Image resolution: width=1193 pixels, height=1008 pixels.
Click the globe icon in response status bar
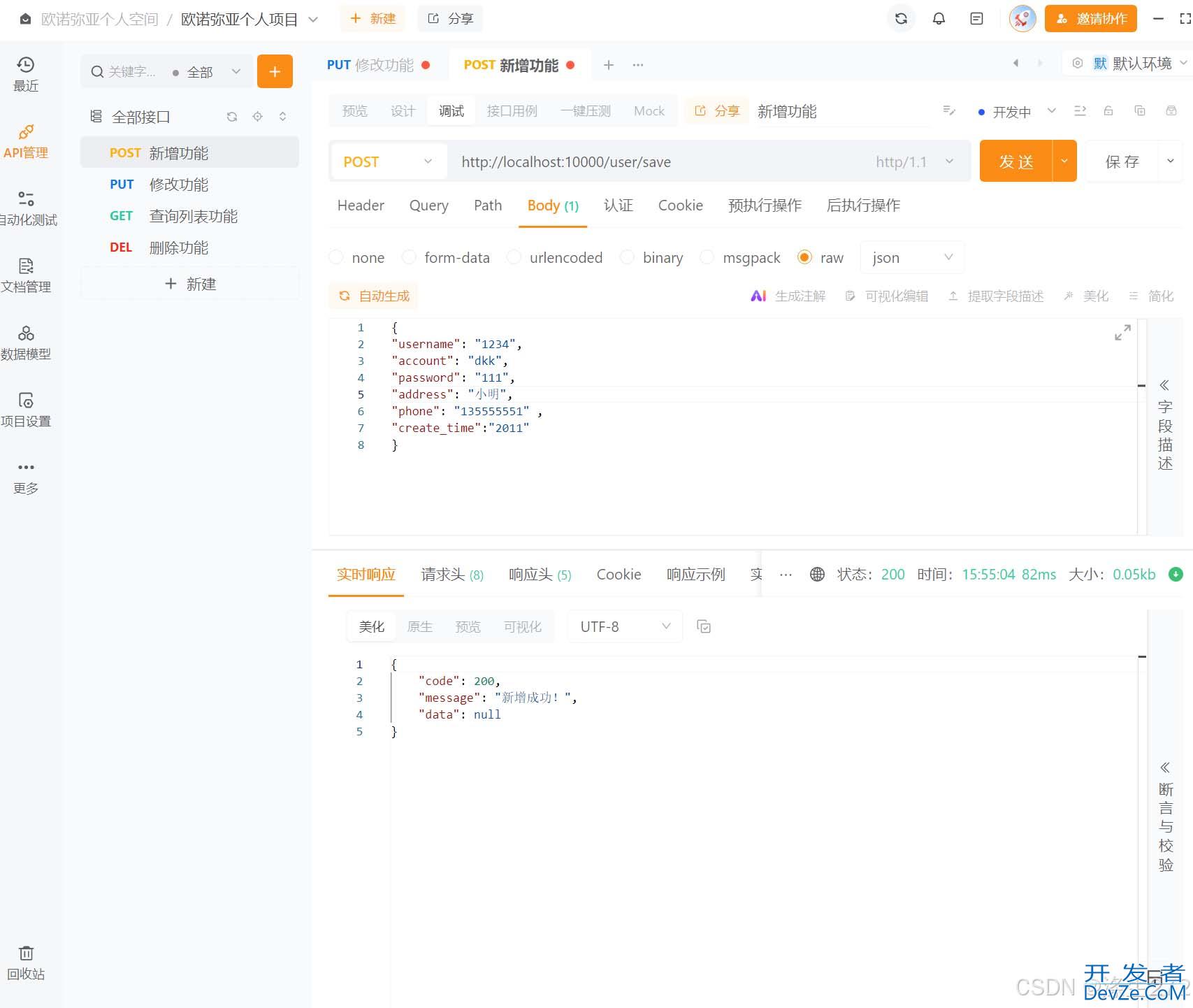[x=817, y=575]
